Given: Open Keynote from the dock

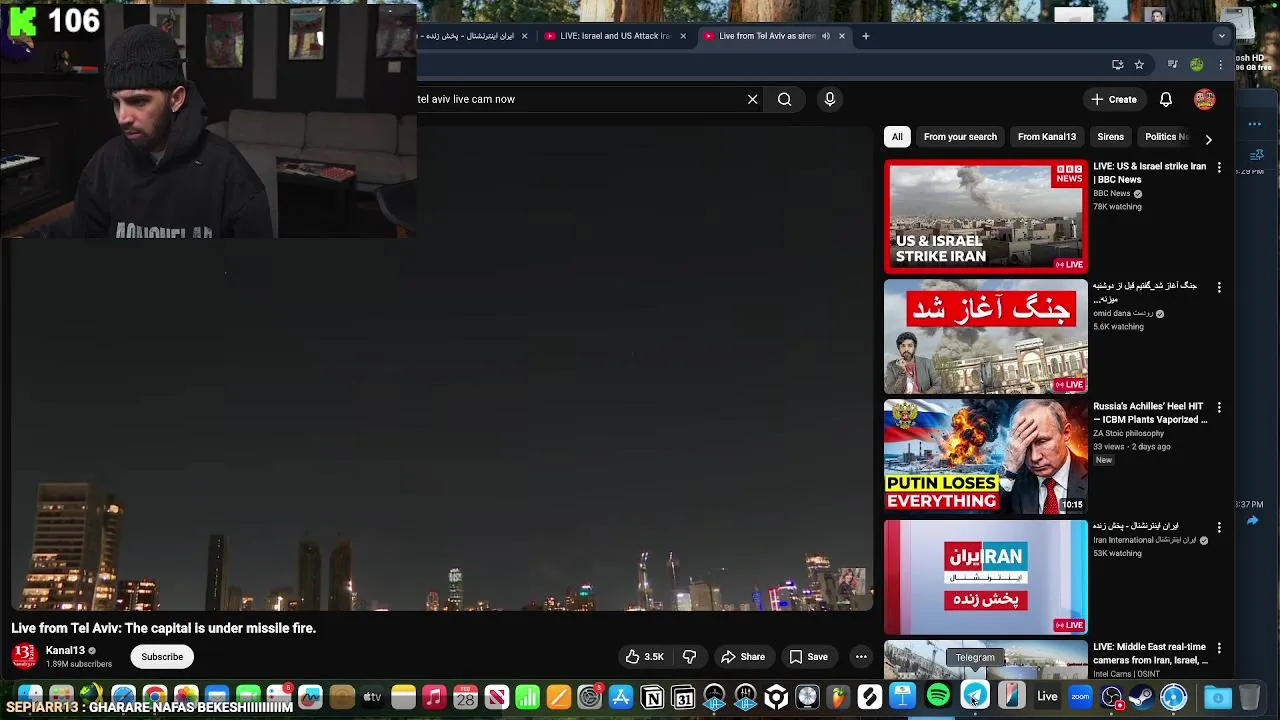Looking at the screenshot, I should coord(902,697).
